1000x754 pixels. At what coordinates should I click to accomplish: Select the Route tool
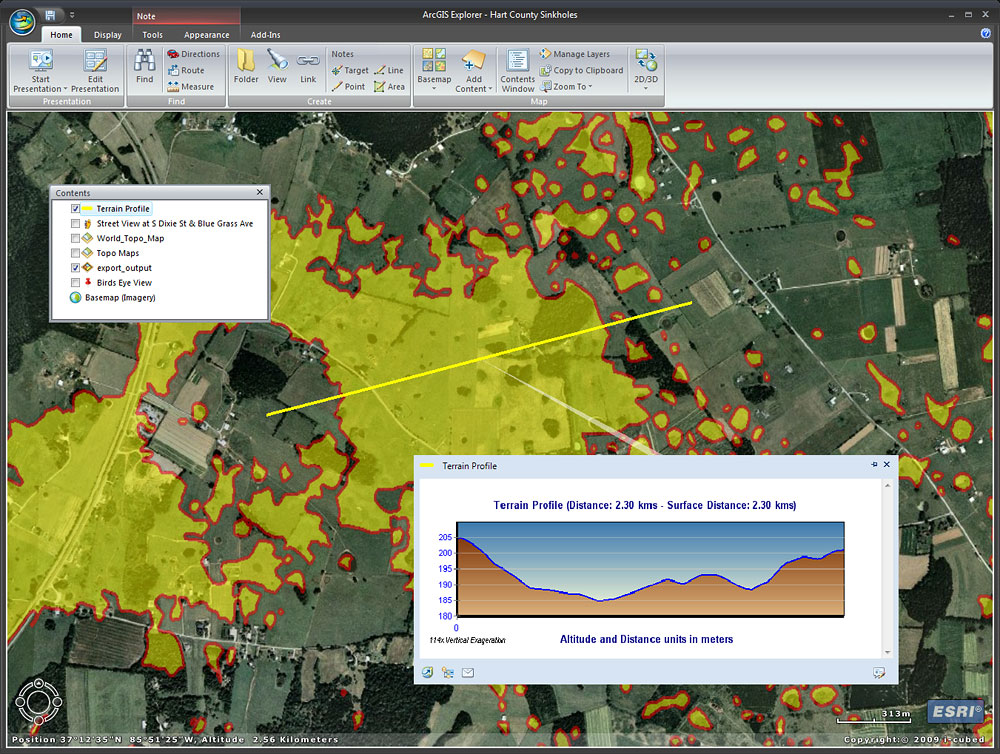click(x=186, y=70)
